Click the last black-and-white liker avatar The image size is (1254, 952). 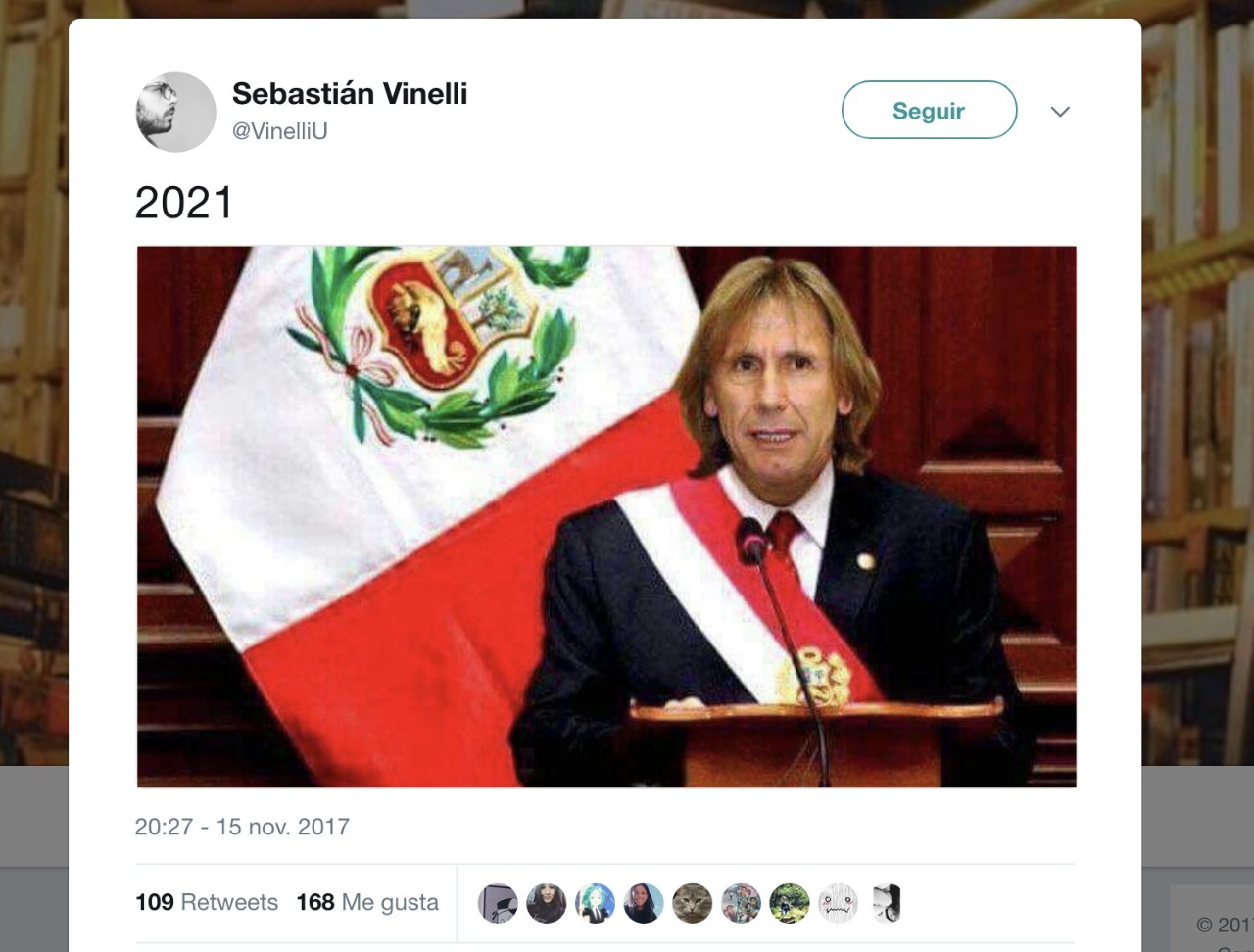[x=886, y=903]
